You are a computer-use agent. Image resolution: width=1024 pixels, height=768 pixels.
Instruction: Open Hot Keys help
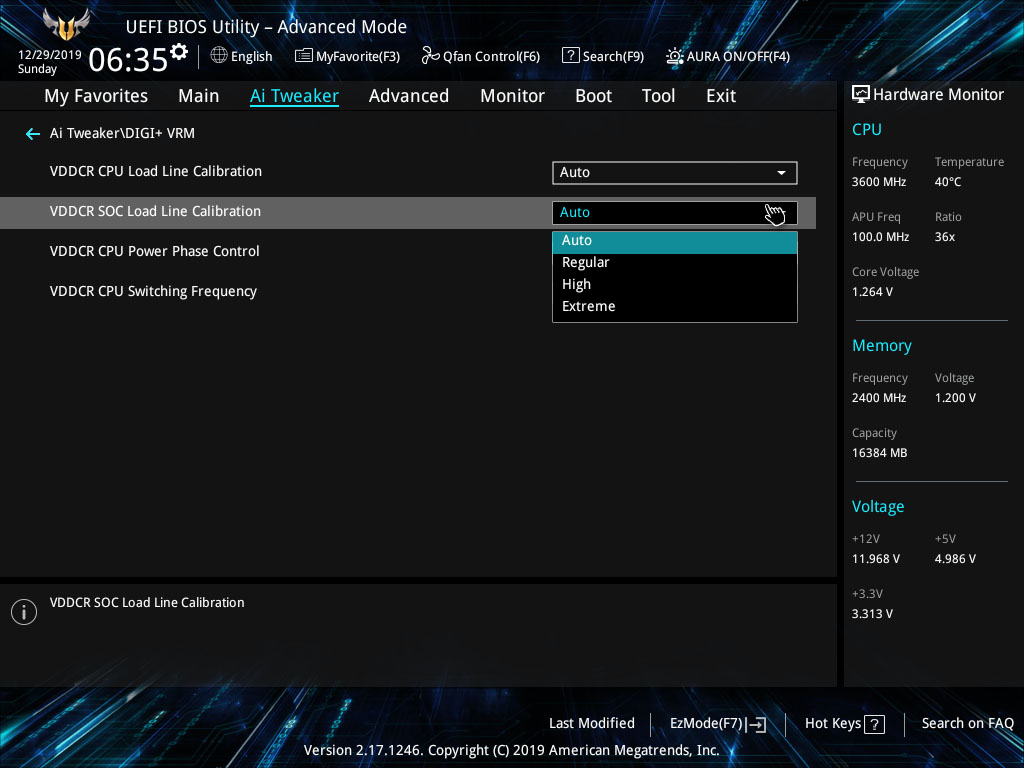[844, 724]
